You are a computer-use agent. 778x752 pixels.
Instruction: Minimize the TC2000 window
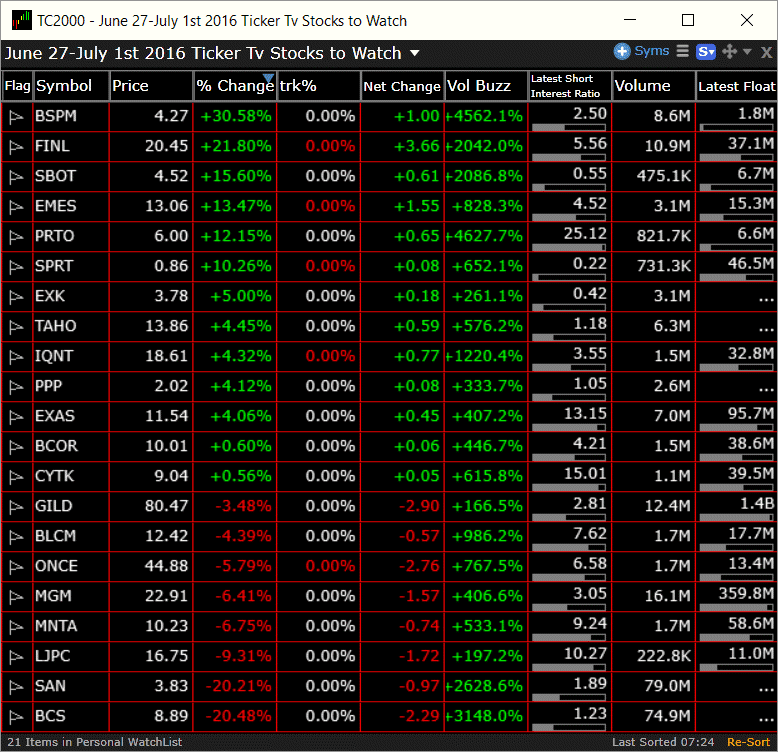click(630, 20)
